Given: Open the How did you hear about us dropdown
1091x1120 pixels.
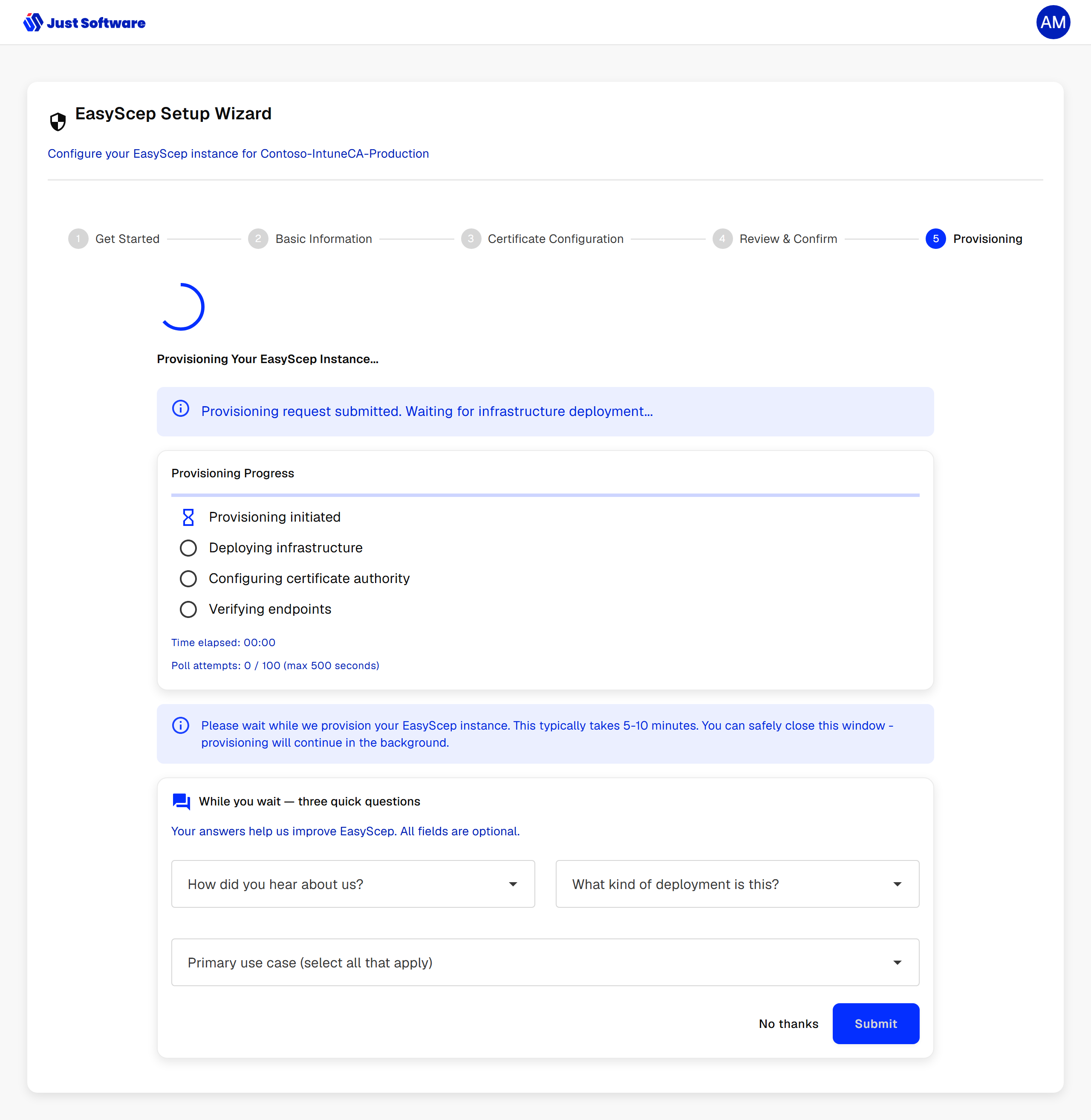Looking at the screenshot, I should (x=353, y=883).
